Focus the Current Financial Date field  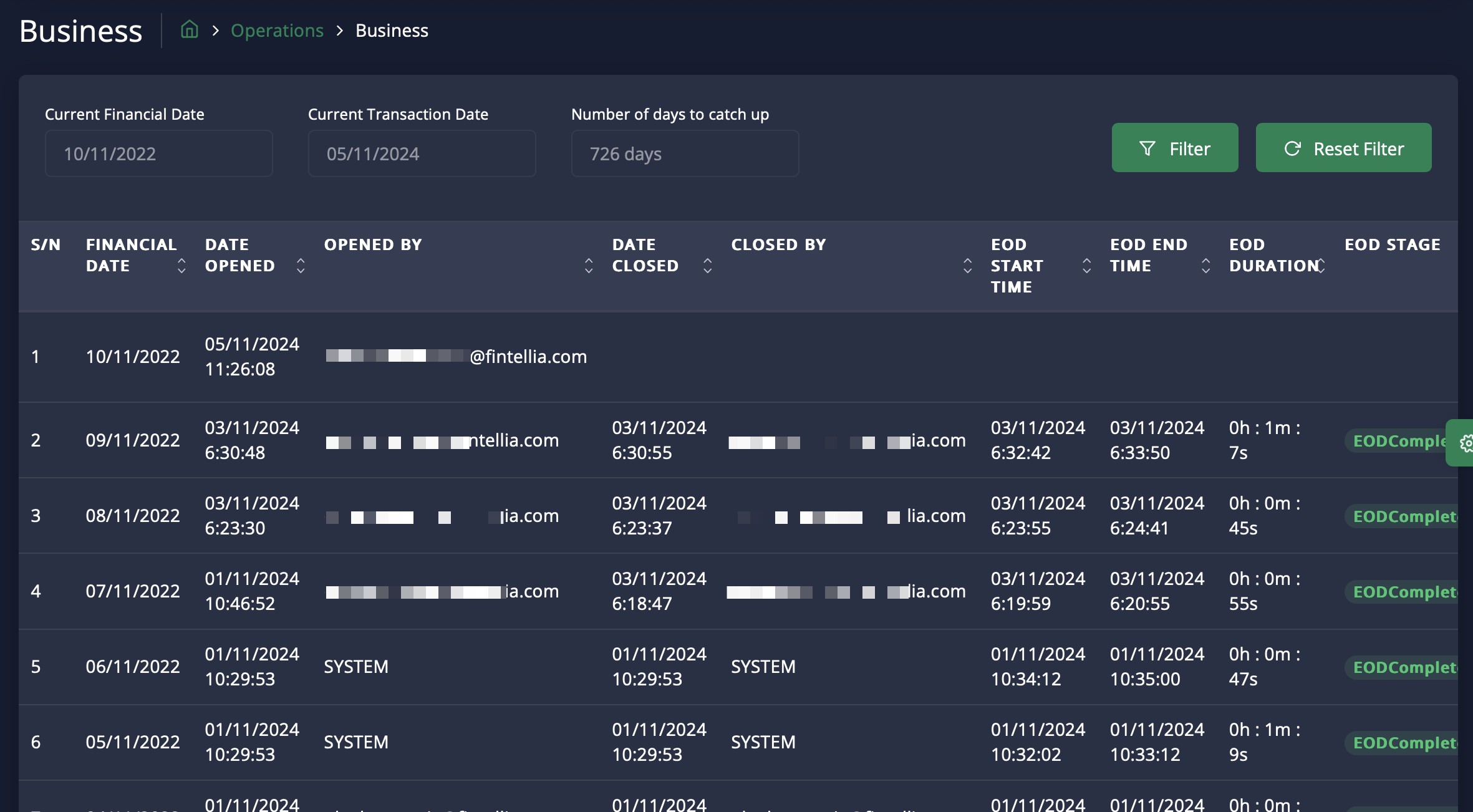[158, 153]
